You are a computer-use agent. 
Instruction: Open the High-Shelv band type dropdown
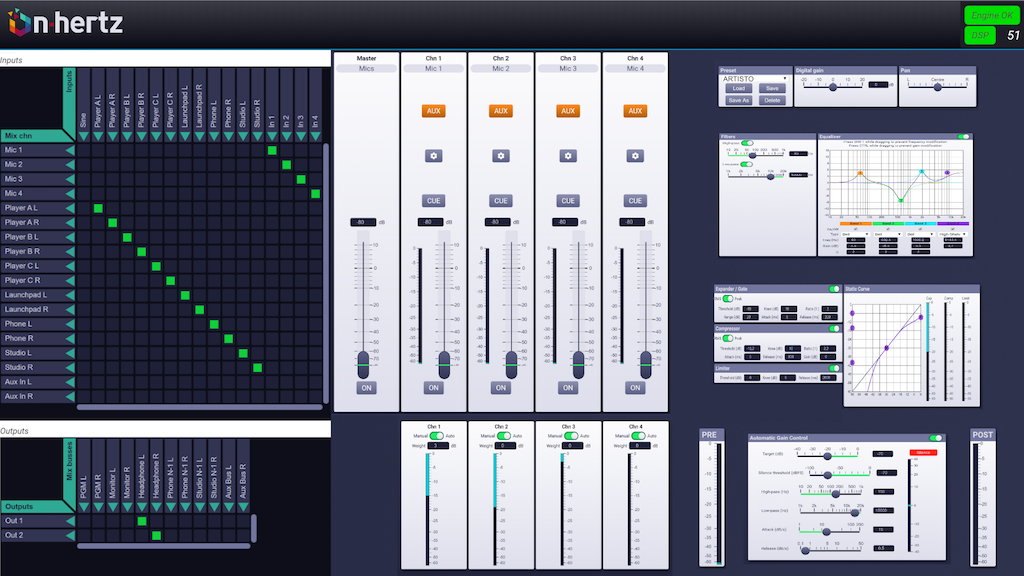952,234
